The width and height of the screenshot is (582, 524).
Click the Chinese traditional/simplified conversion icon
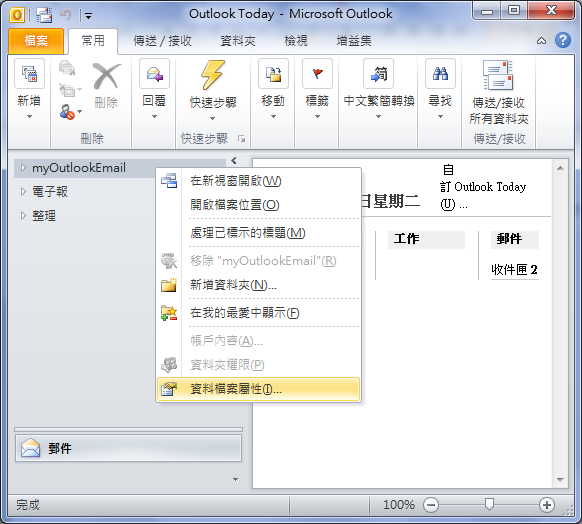379,73
